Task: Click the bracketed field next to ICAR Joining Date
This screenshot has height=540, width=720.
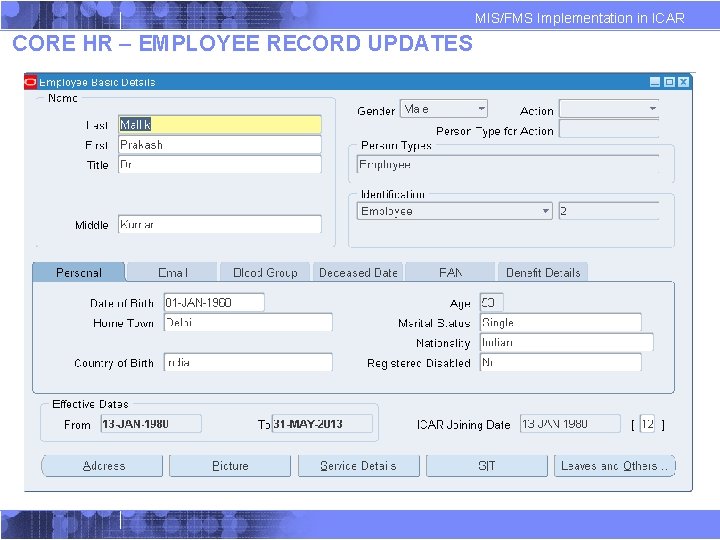Action: (x=647, y=423)
